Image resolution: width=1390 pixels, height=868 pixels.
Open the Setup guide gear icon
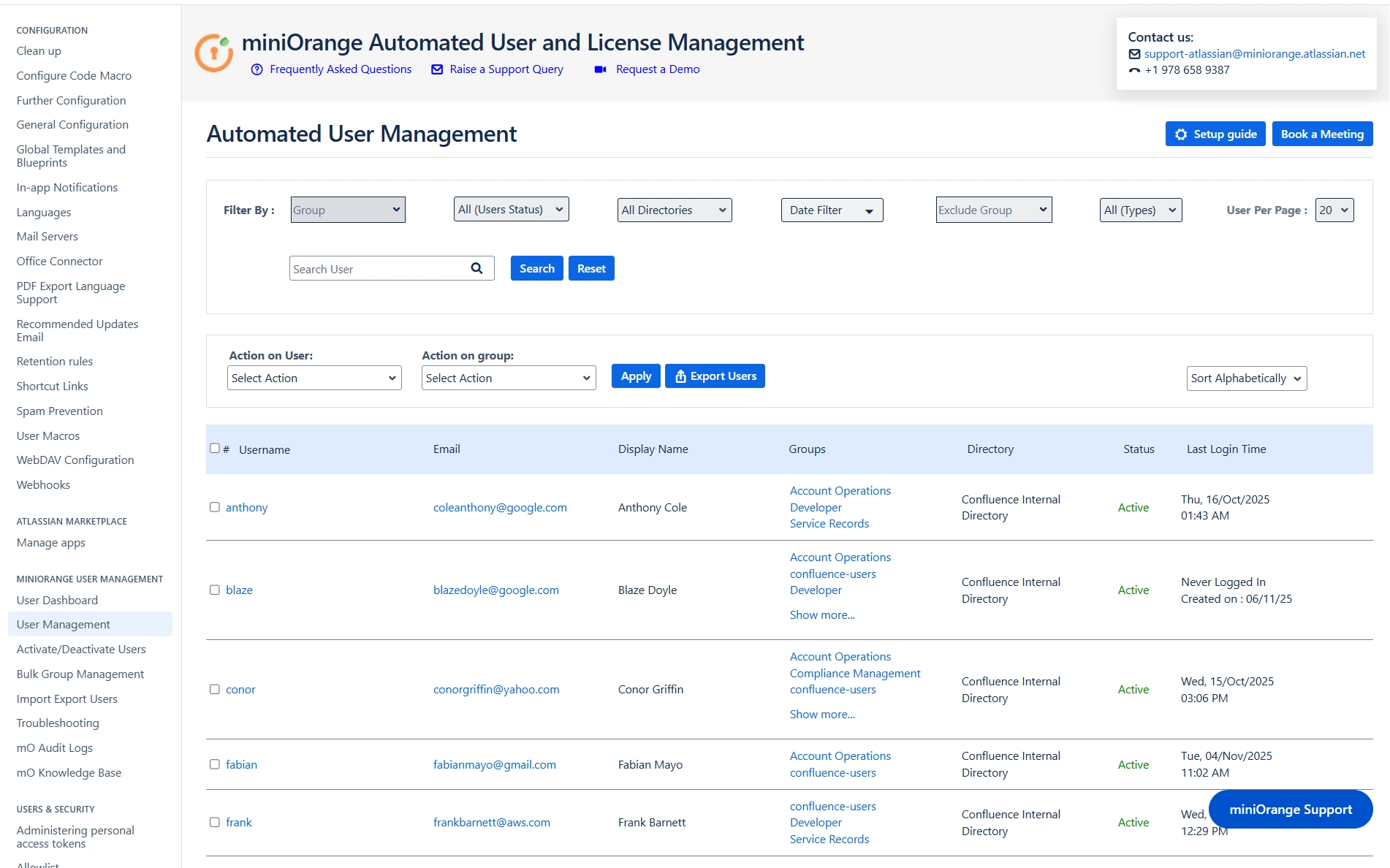[1182, 134]
